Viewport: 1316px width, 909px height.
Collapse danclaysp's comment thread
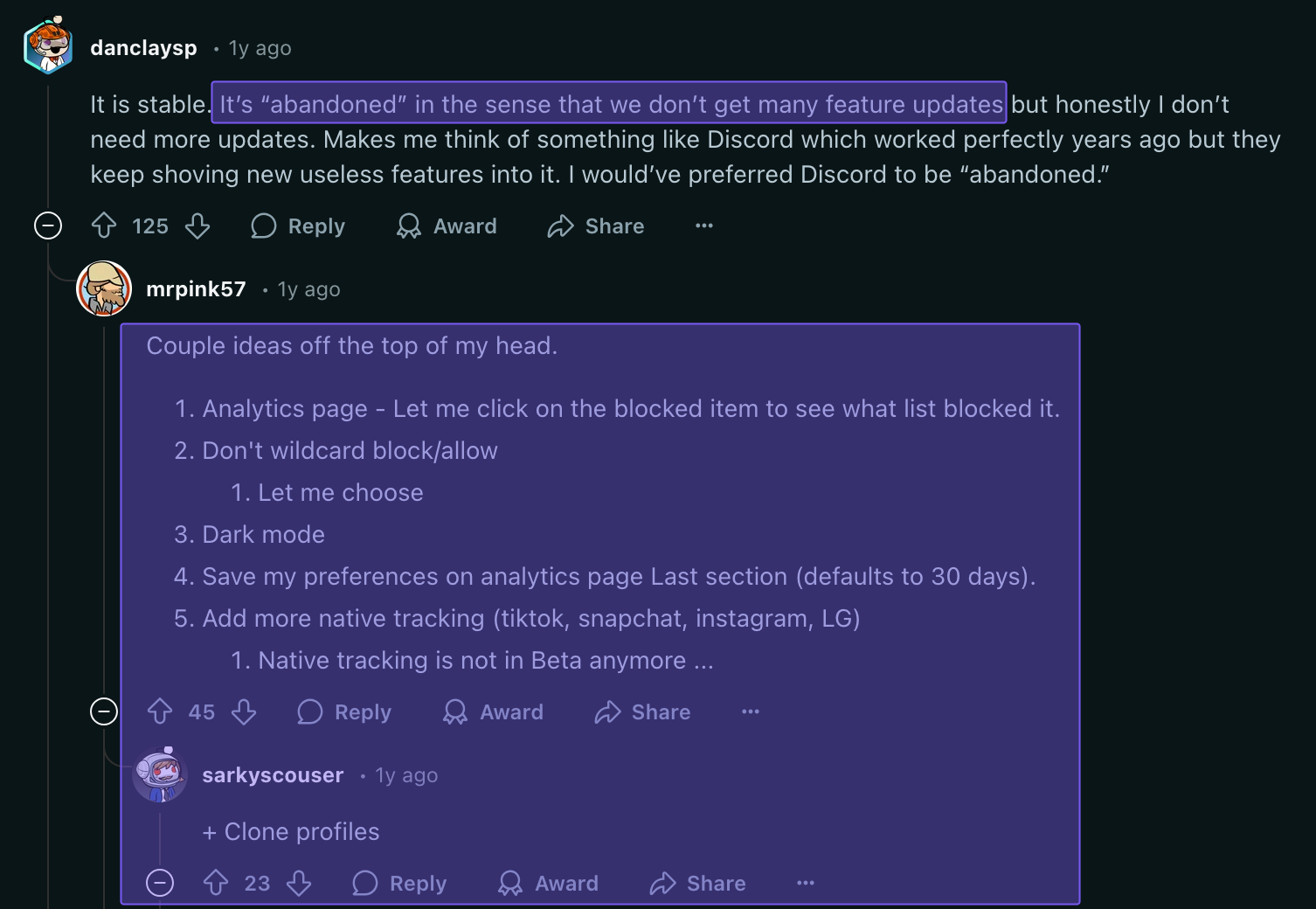click(48, 226)
